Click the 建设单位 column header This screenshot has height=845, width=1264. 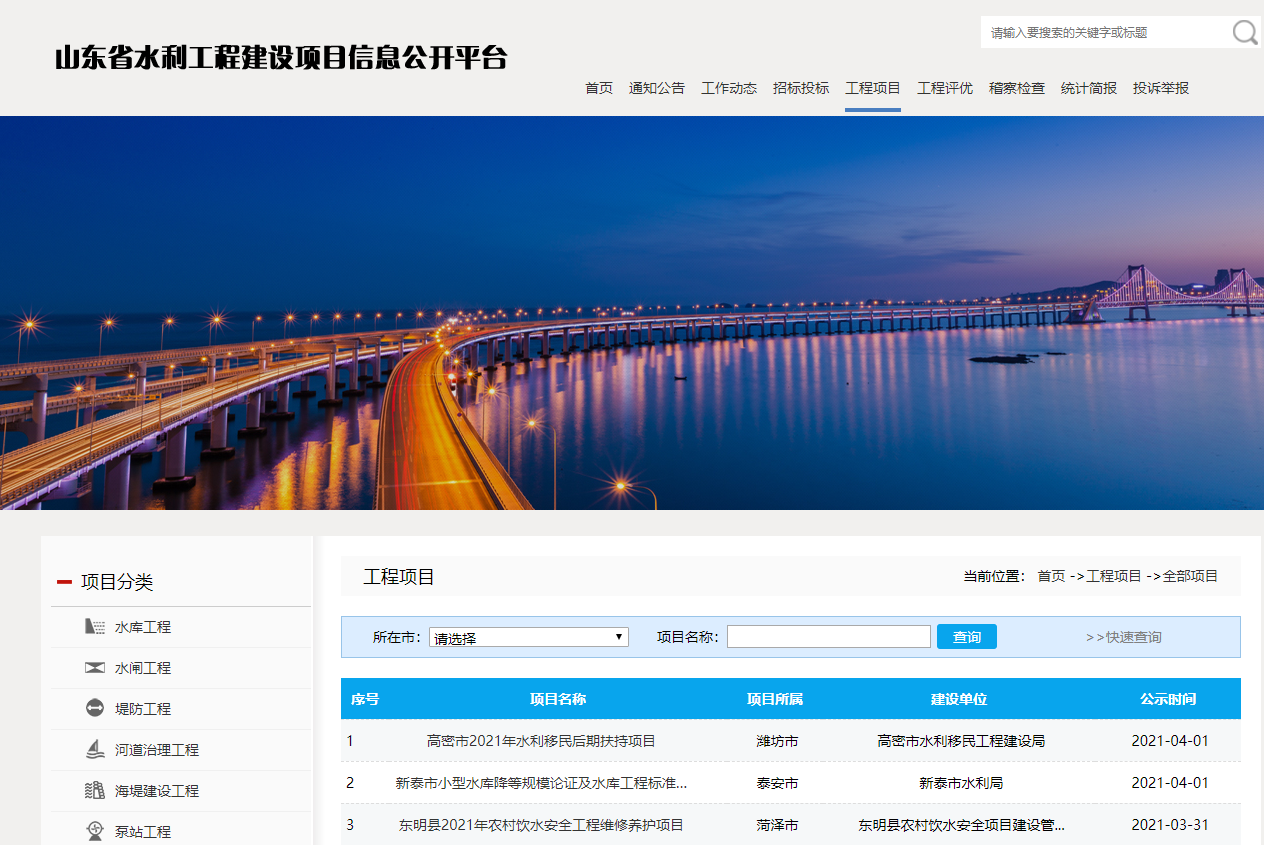(x=959, y=699)
